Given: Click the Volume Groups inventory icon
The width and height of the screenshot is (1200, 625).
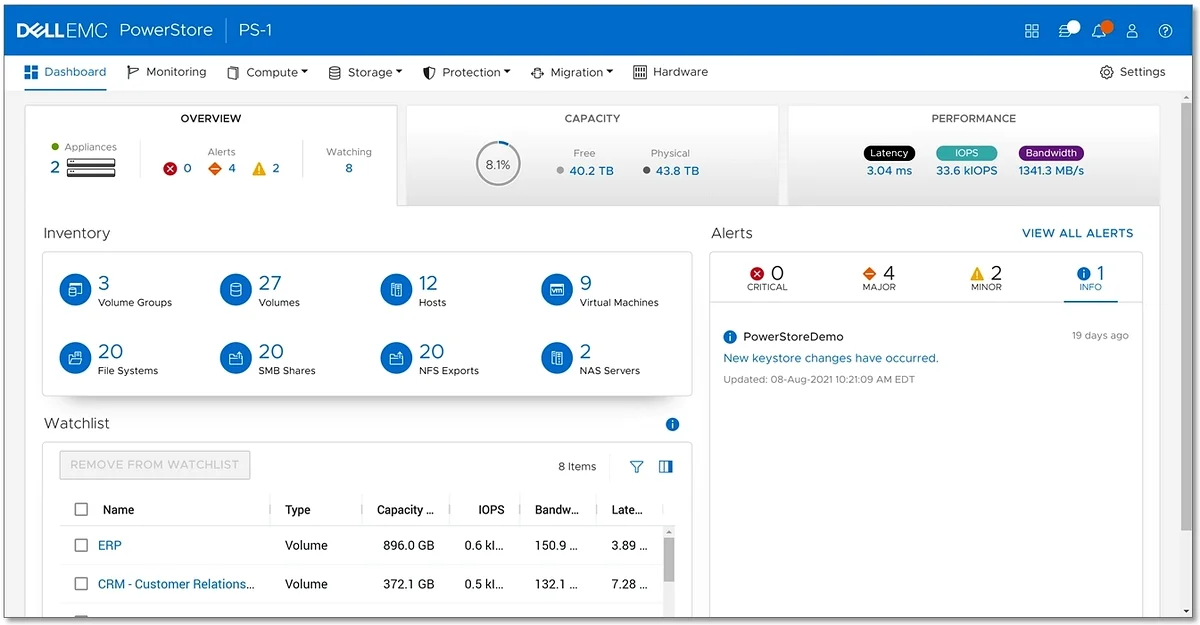Looking at the screenshot, I should click(x=75, y=291).
